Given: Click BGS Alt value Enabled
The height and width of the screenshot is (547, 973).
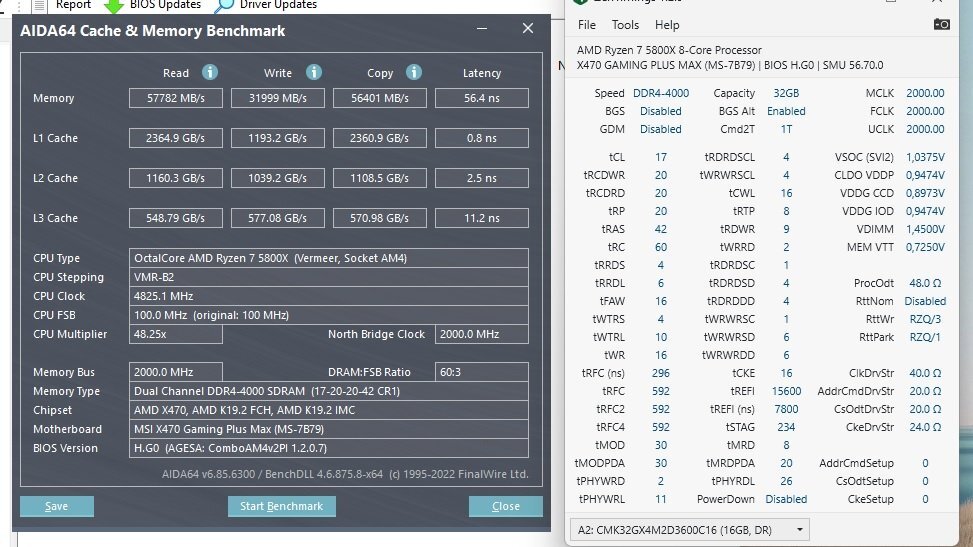Looking at the screenshot, I should pyautogui.click(x=786, y=111).
